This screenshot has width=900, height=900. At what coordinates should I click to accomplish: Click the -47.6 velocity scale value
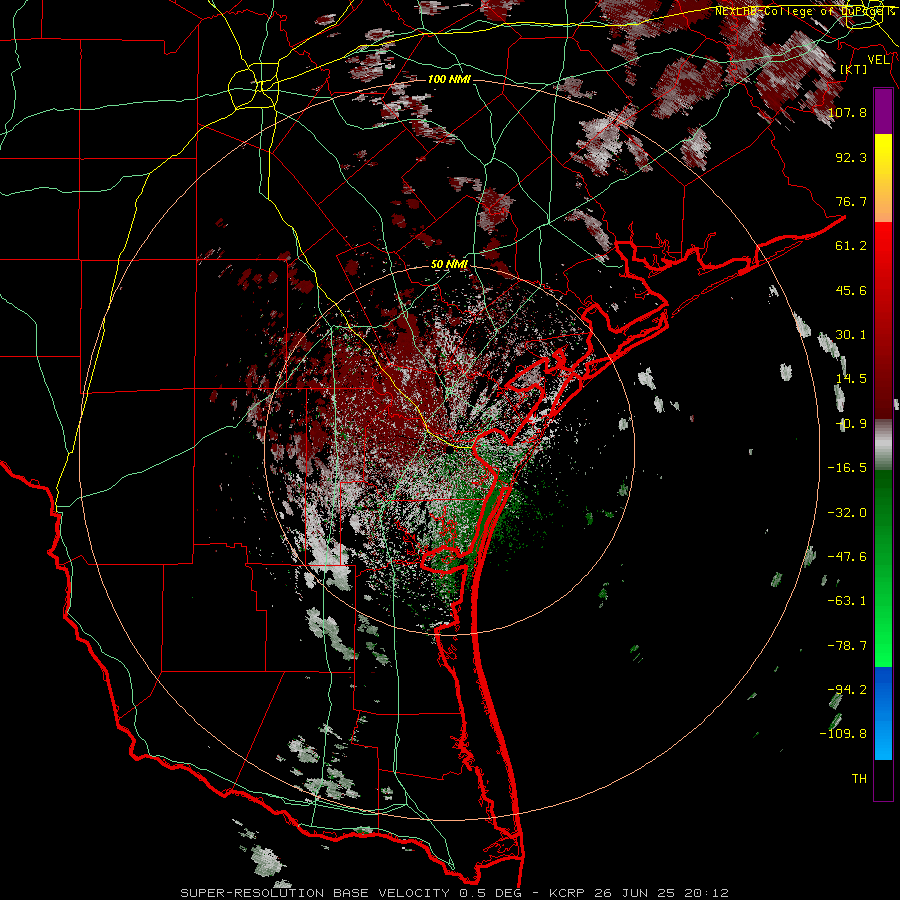click(847, 556)
